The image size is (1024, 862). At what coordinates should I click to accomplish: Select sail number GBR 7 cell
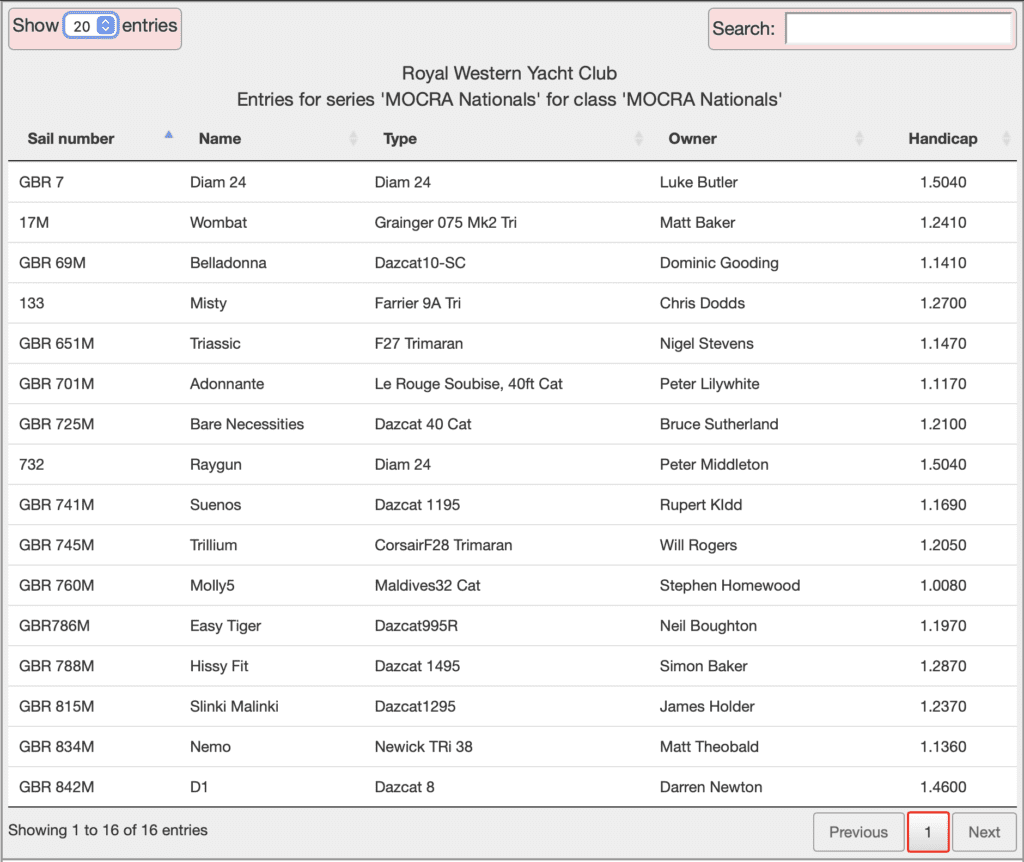click(41, 182)
